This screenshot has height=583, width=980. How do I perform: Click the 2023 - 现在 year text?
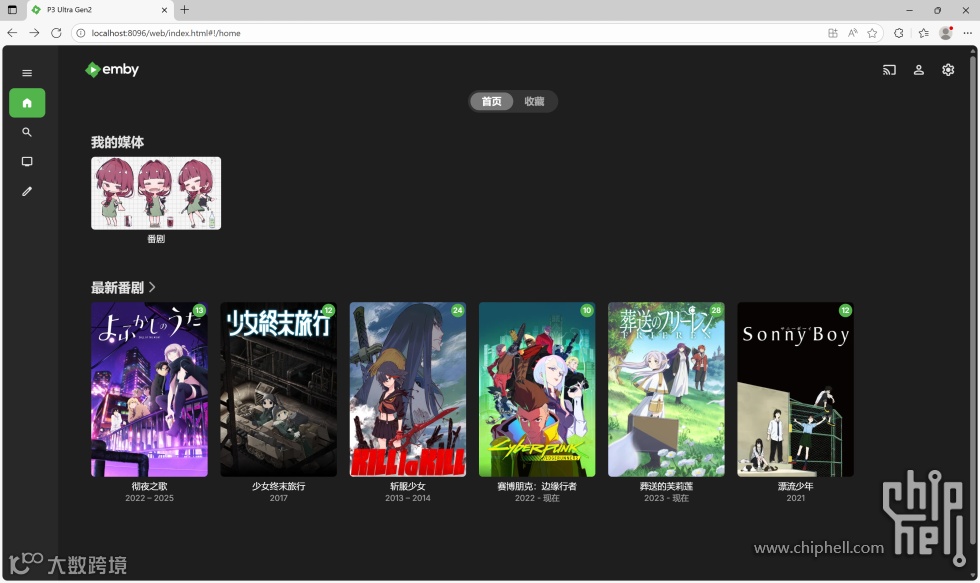pos(666,498)
